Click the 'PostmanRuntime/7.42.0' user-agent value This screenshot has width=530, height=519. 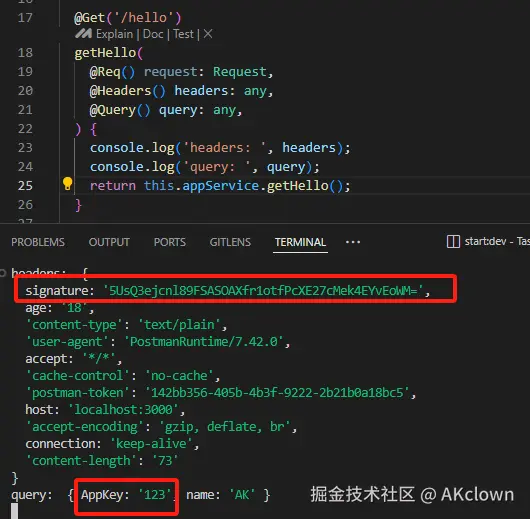click(x=204, y=342)
